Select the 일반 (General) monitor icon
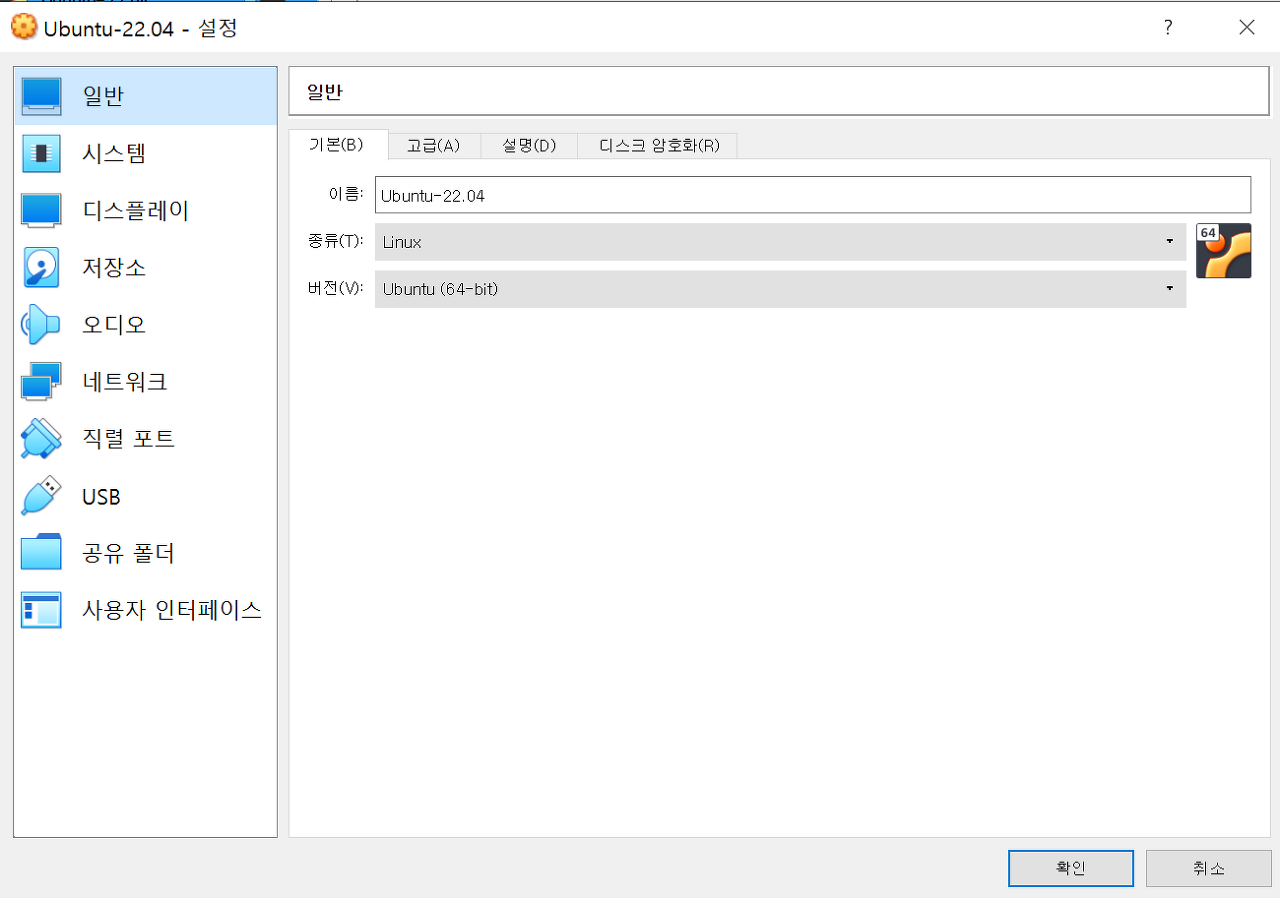 coord(41,96)
